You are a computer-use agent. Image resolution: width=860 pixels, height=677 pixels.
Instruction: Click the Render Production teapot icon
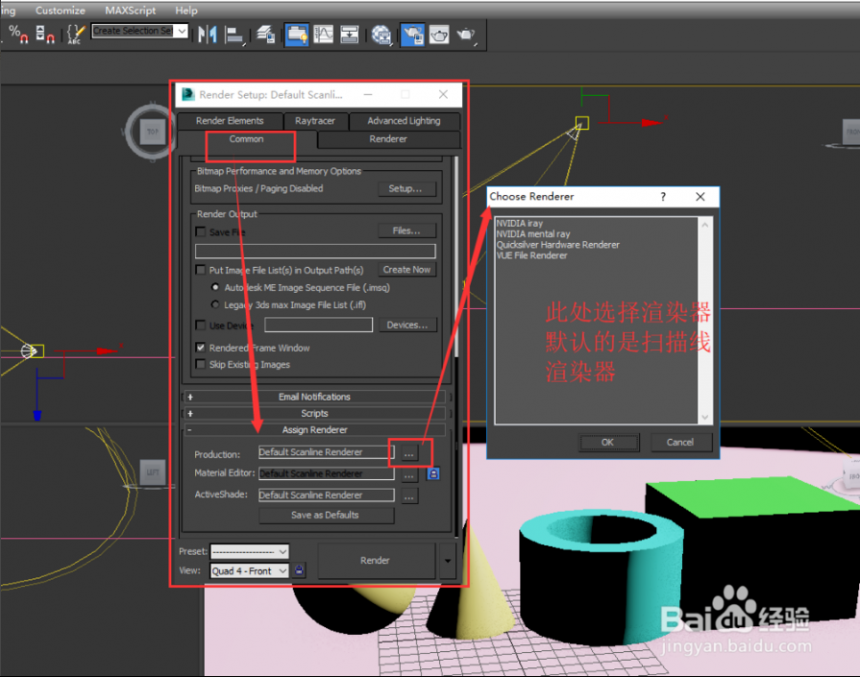(466, 35)
